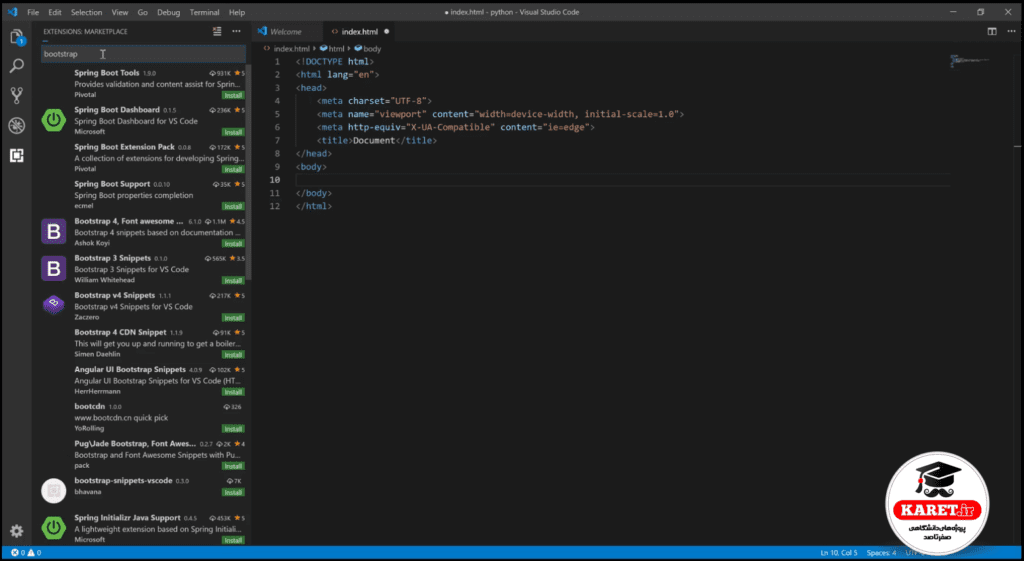Open the Search view icon
1024x561 pixels.
(17, 66)
